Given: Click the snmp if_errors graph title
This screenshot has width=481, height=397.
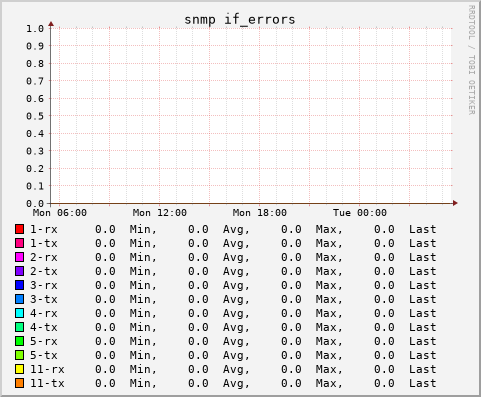Looking at the screenshot, I should point(240,20).
